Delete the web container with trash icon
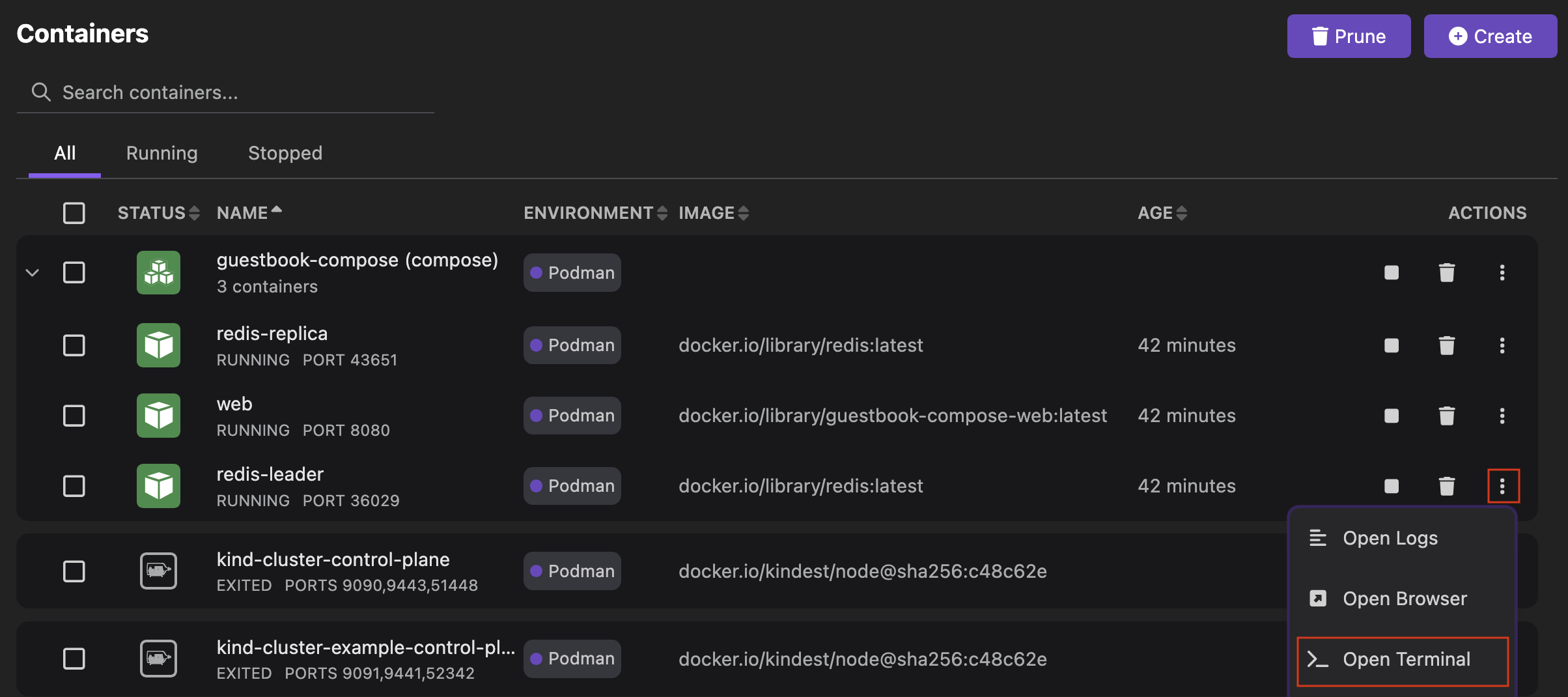Viewport: 1568px width, 697px height. pos(1446,416)
